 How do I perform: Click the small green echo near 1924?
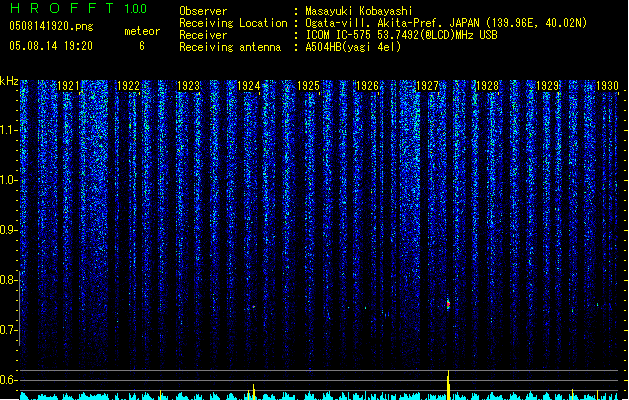click(x=254, y=307)
